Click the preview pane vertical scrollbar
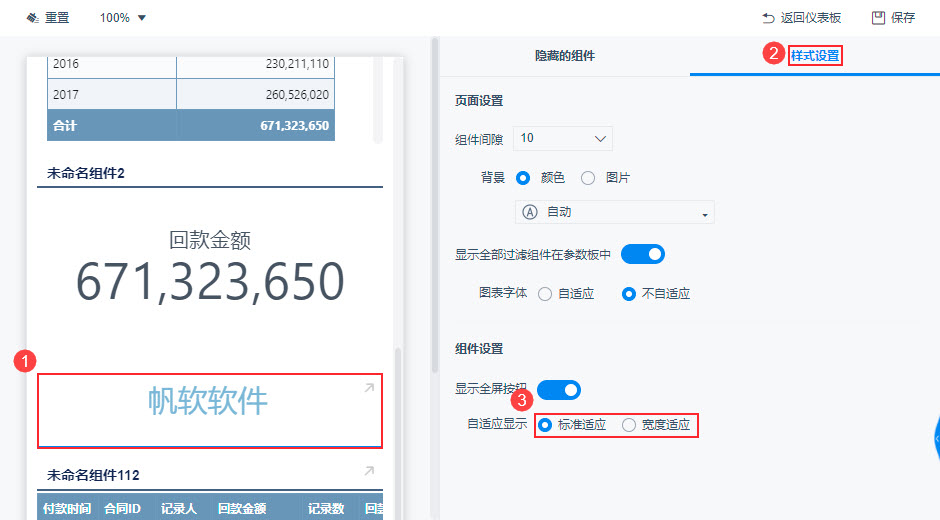Viewport: 940px width, 520px height. pos(398,432)
